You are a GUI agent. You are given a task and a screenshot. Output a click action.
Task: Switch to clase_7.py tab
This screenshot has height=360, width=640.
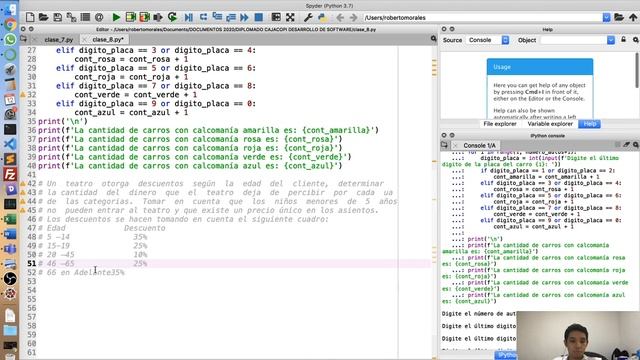click(59, 40)
